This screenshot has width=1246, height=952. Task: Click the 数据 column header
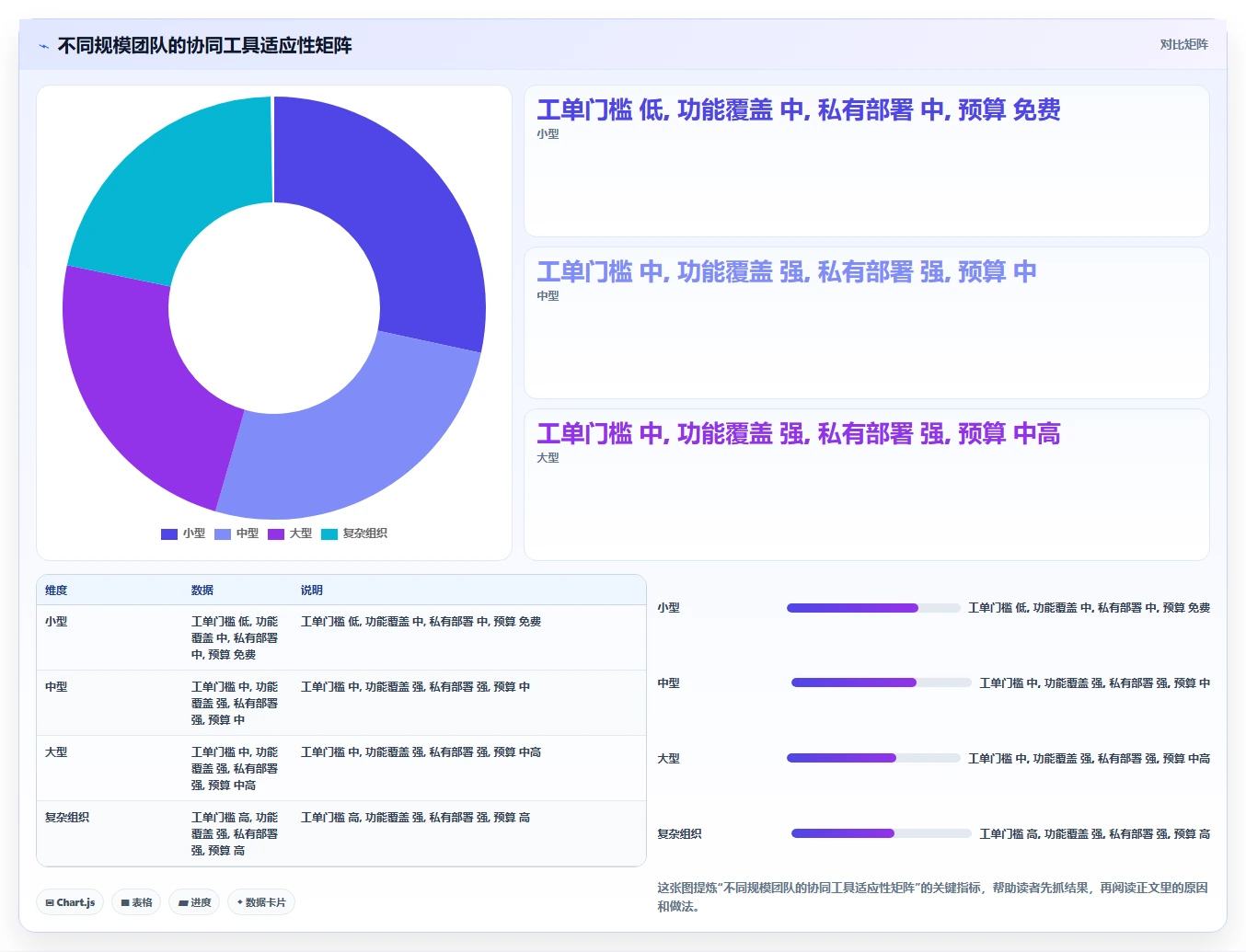(202, 591)
